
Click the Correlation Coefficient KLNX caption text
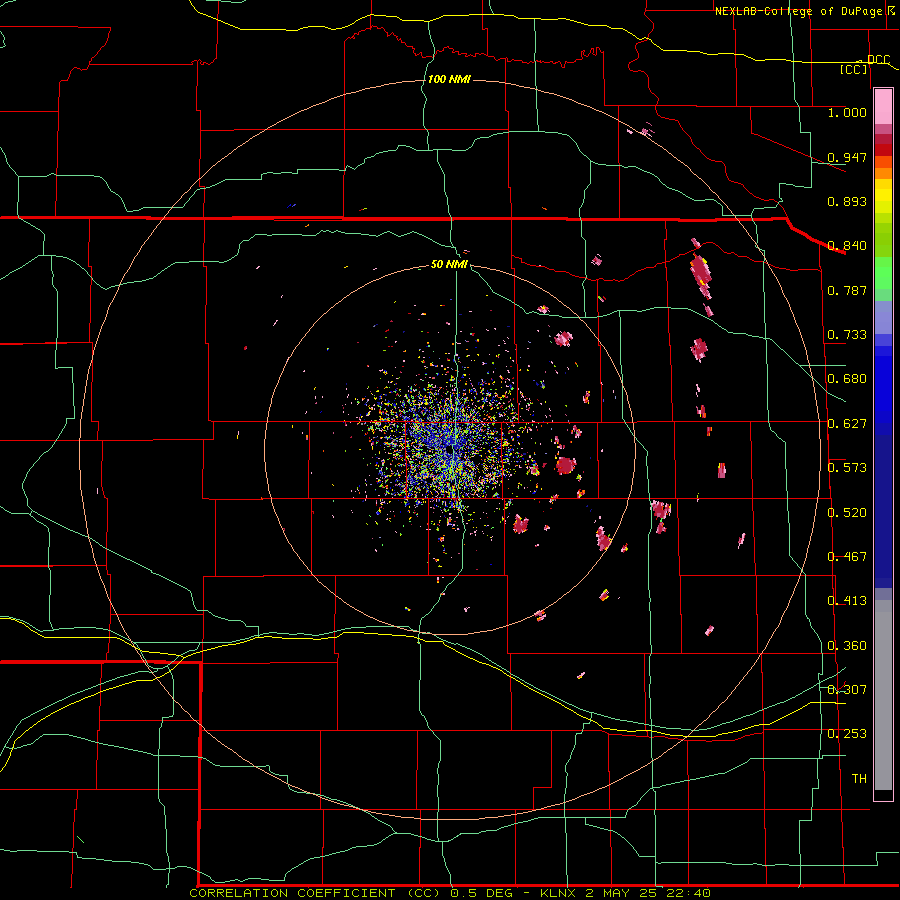tap(450, 893)
